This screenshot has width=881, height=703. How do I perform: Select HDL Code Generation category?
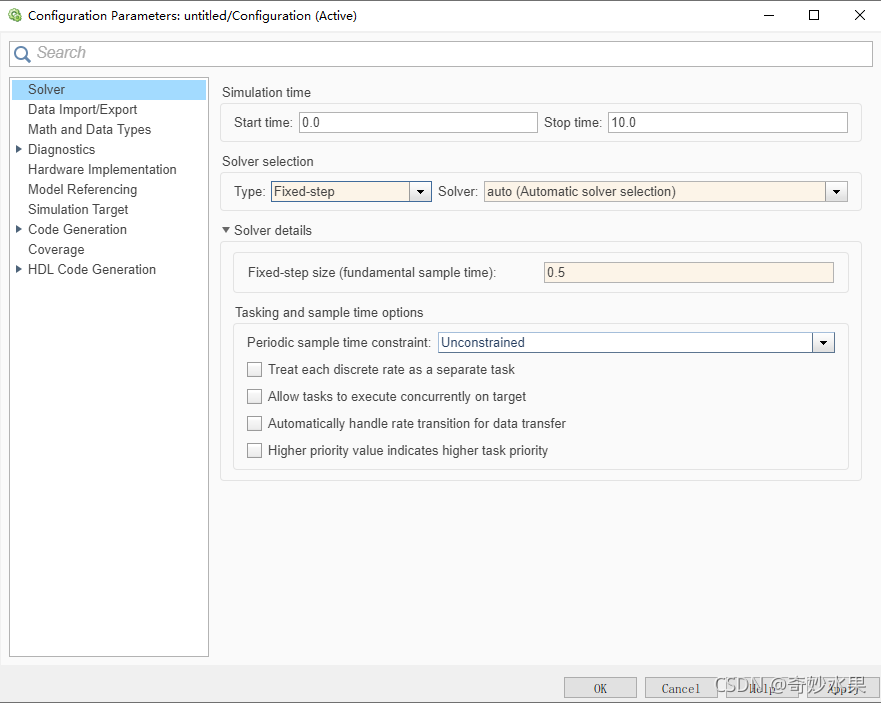tap(92, 270)
